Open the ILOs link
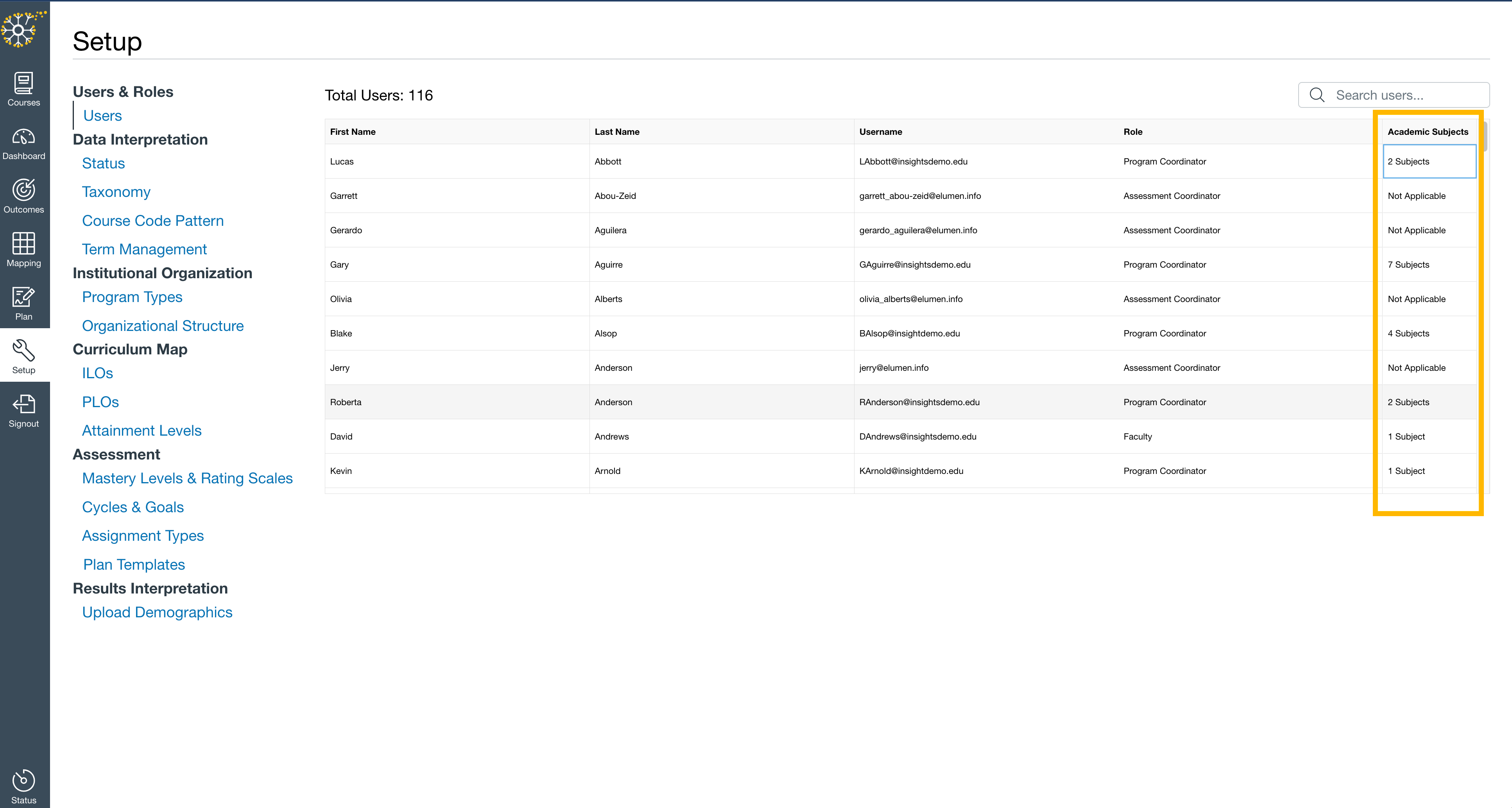Screen dimensions: 1512x808 (97, 373)
